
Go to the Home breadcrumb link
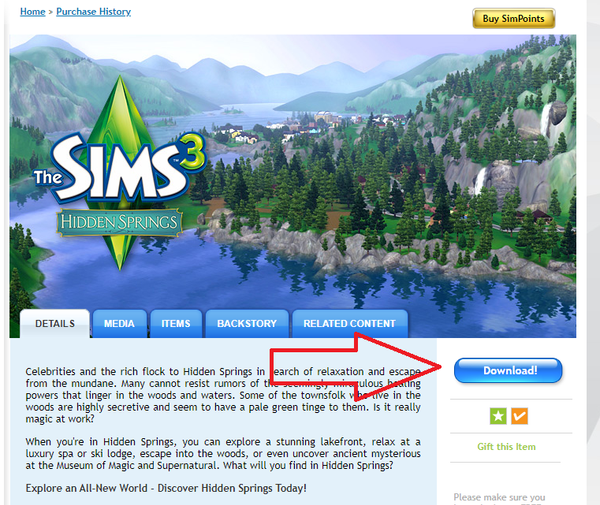pyautogui.click(x=33, y=12)
